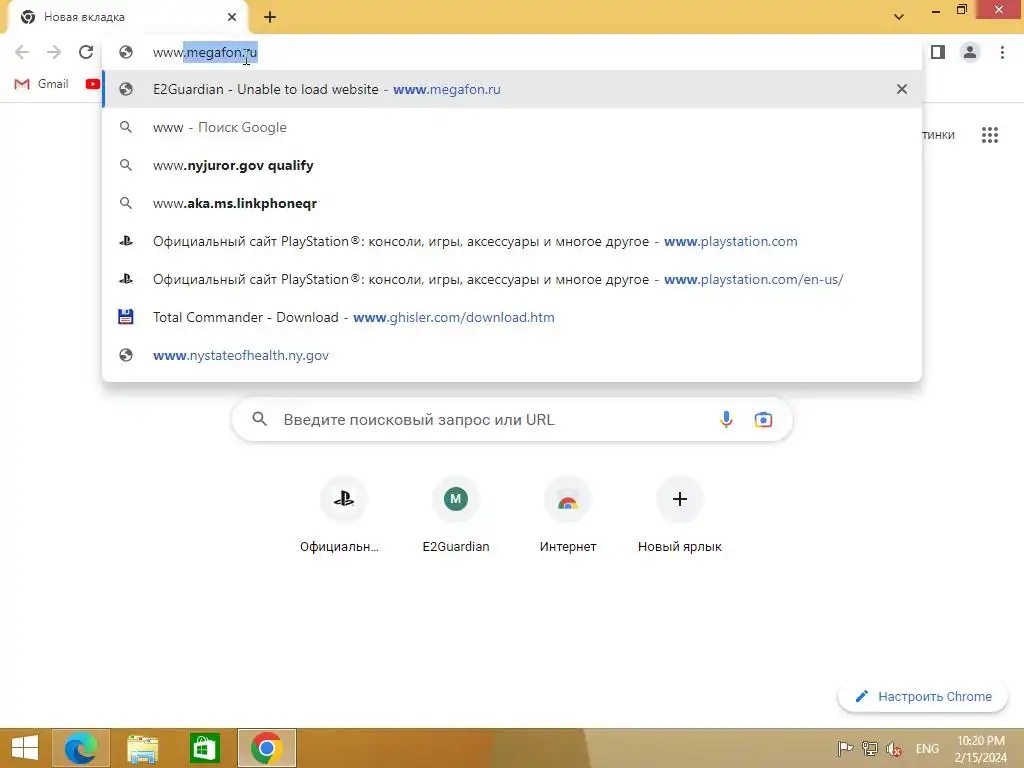Go back with the back arrow

click(x=22, y=52)
